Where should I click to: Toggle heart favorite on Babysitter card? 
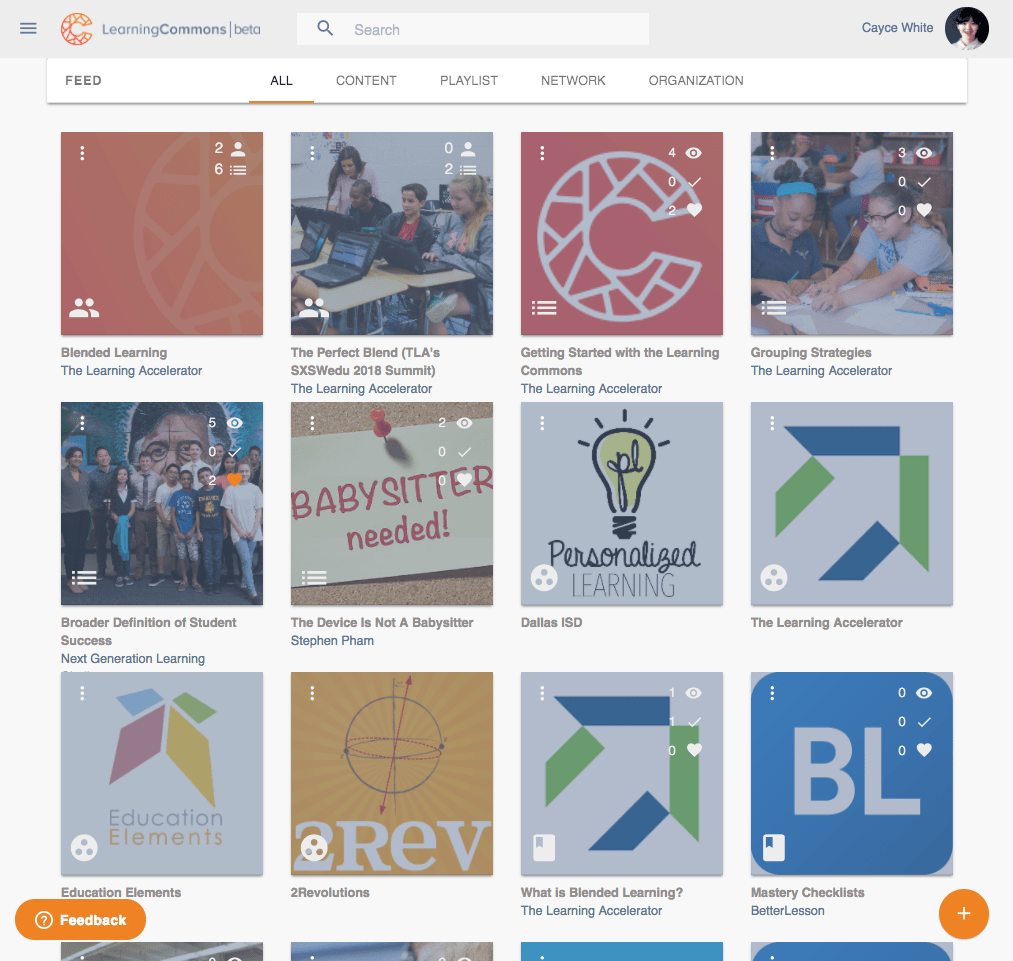tap(465, 480)
